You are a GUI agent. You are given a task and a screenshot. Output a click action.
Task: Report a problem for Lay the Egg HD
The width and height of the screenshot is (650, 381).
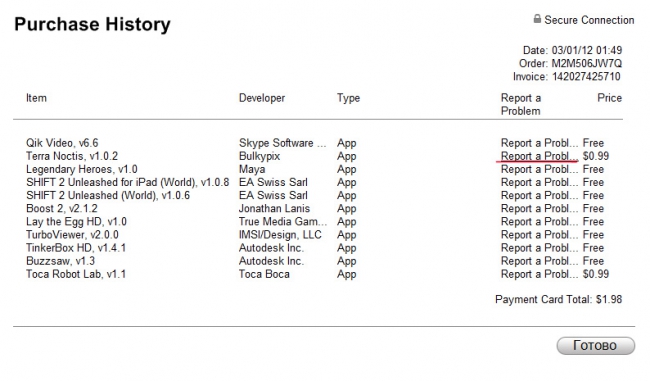(539, 222)
